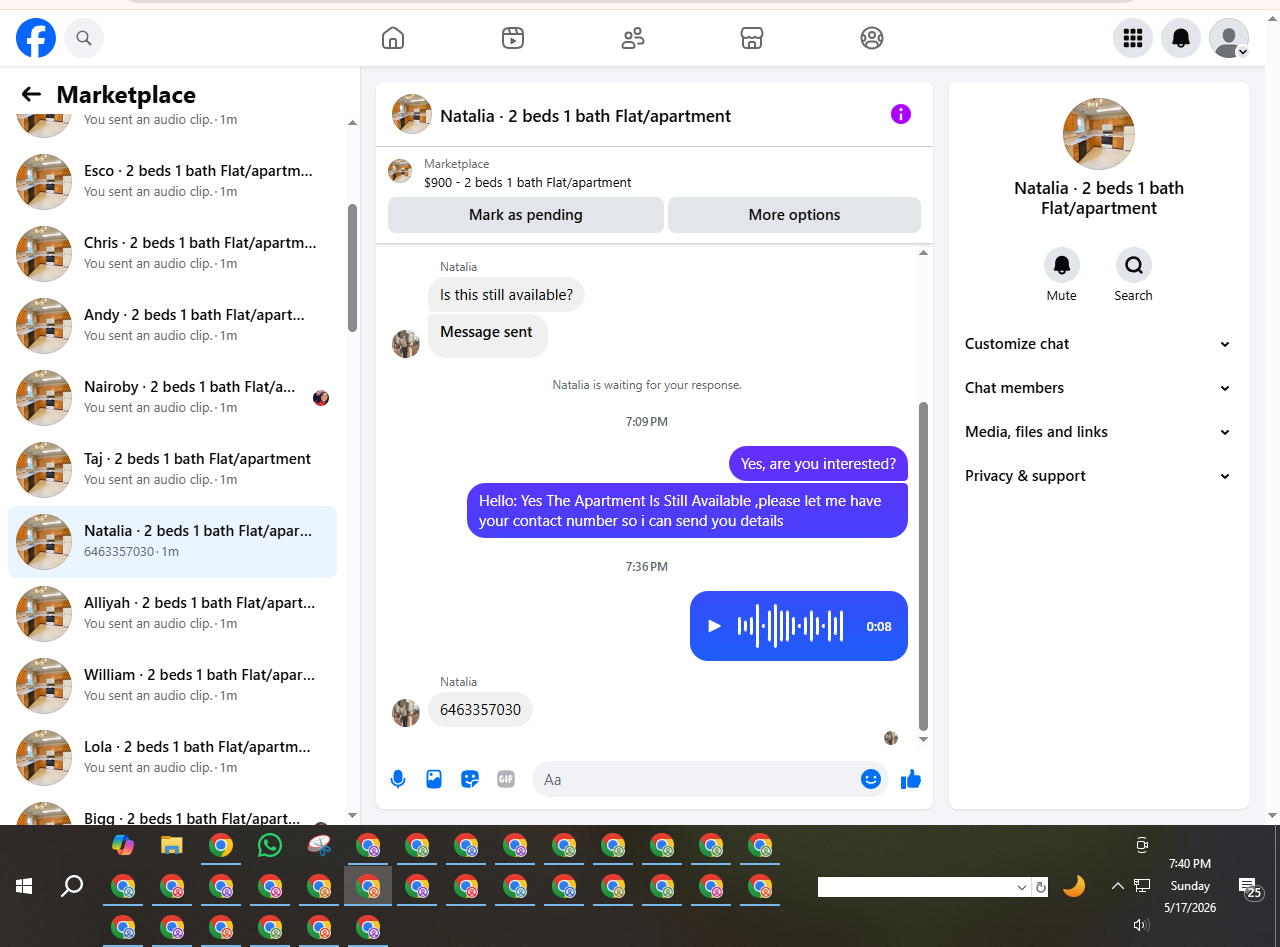Click the conversation list scrollbar thumb
The width and height of the screenshot is (1280, 947).
(352, 268)
